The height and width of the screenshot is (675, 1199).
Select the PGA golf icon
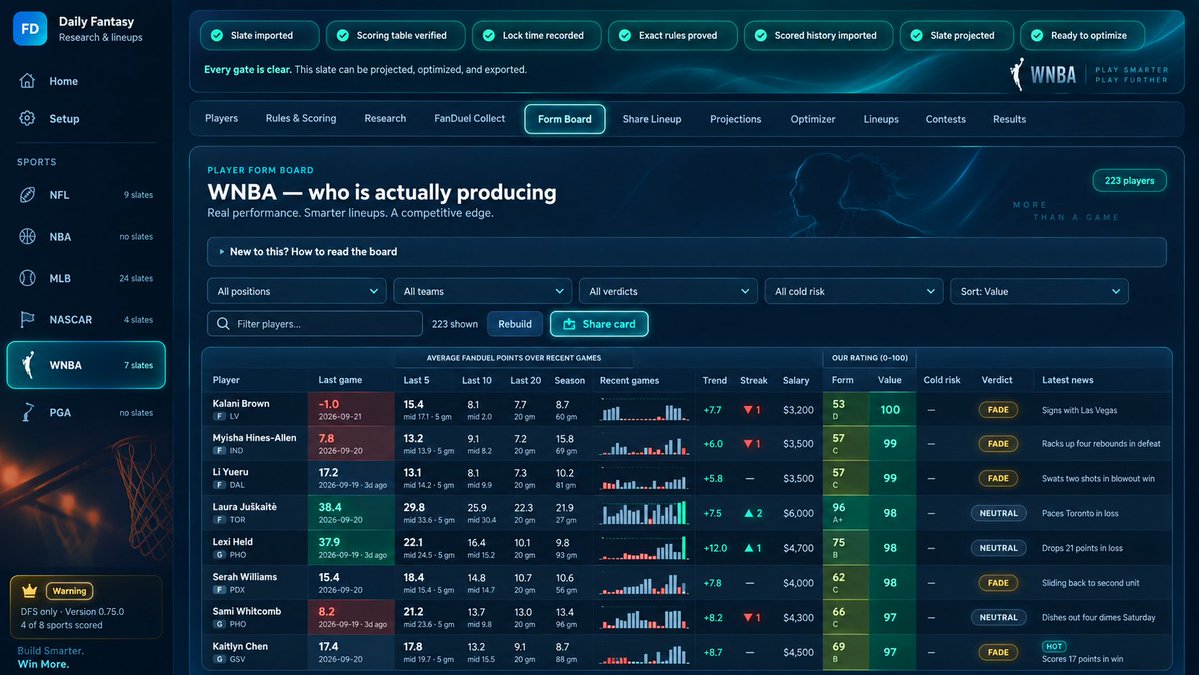click(x=27, y=412)
